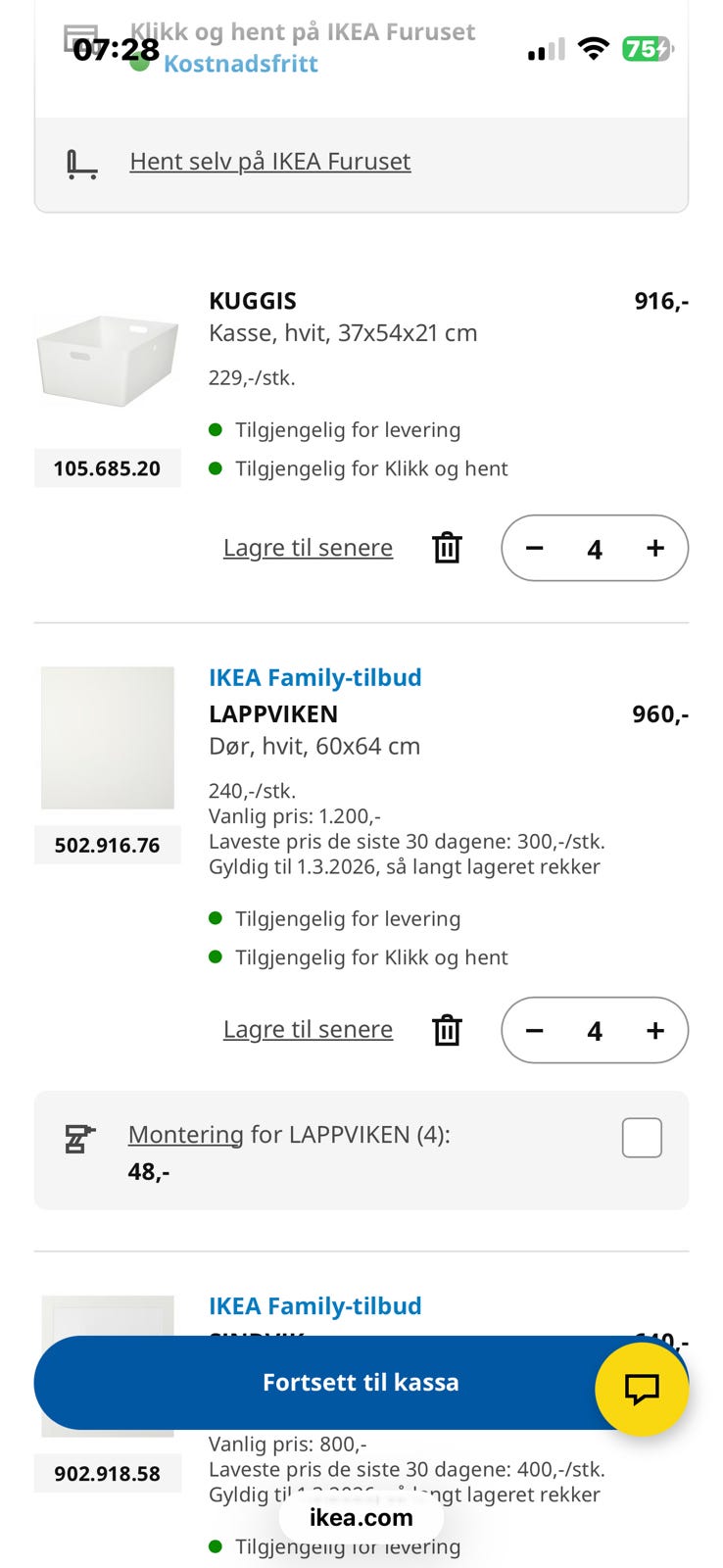723x1568 pixels.
Task: Tick the Montering for LAPPVIKEN checkbox
Action: (642, 1138)
